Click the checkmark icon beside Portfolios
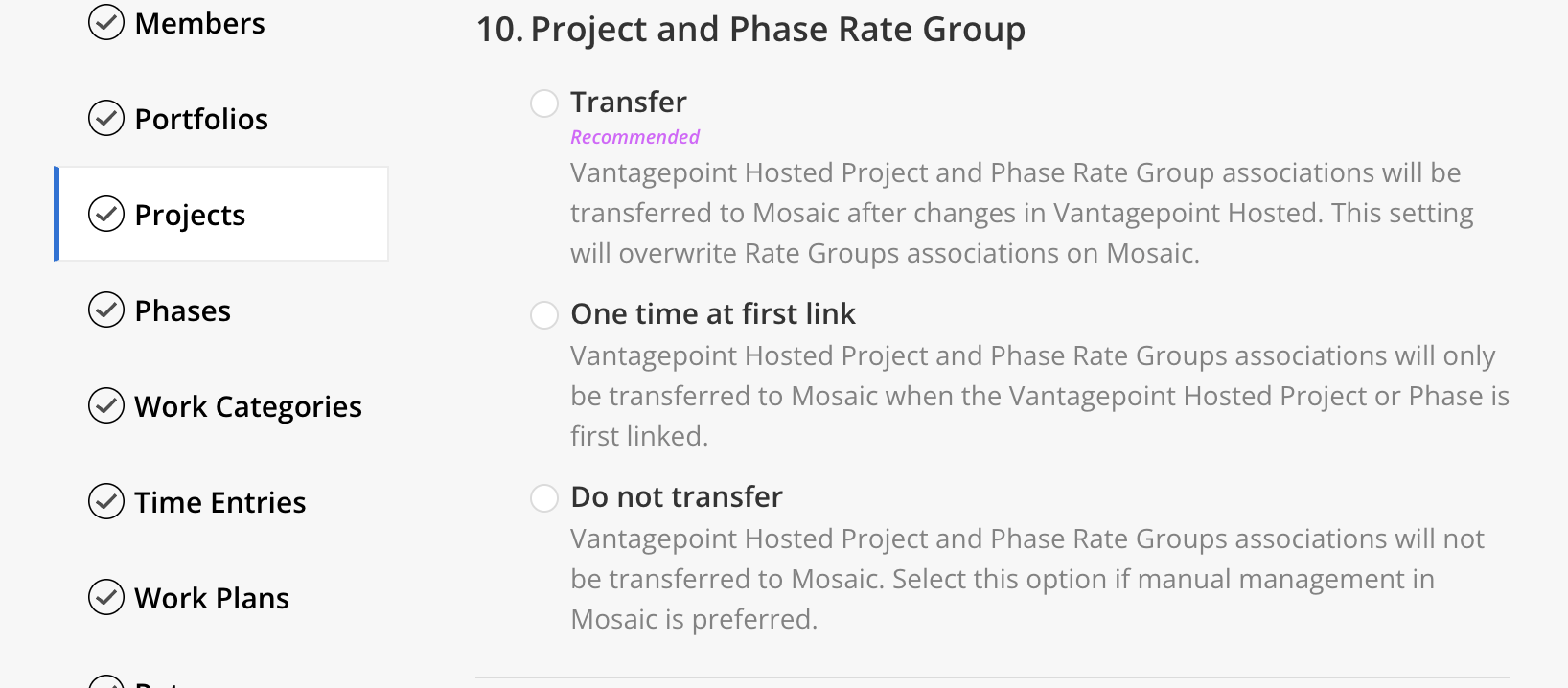 click(106, 118)
